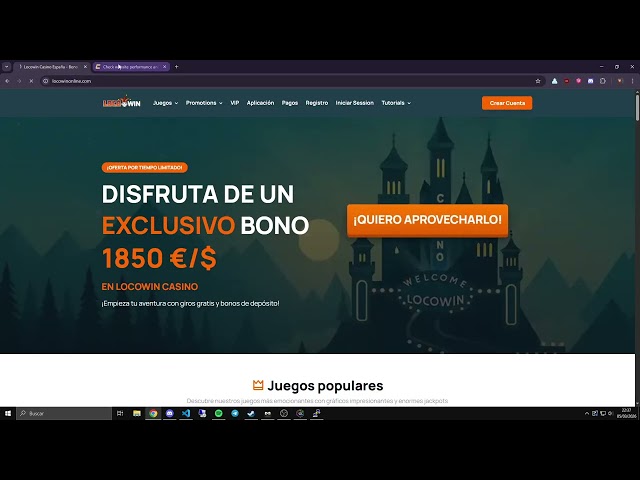This screenshot has width=640, height=480.
Task: Close the Check website performance tab
Action: 164,67
